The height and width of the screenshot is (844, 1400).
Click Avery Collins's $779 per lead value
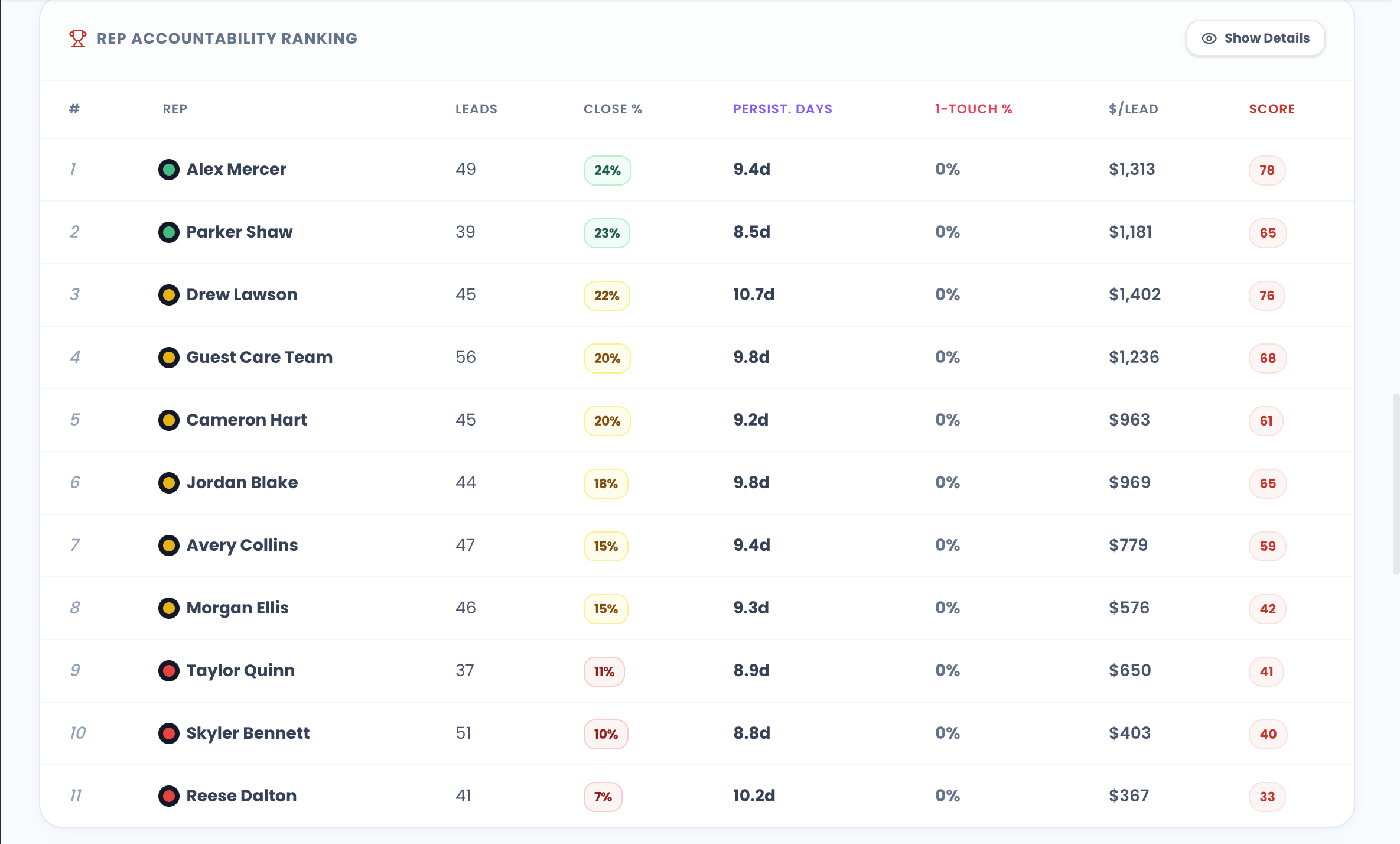(x=1128, y=546)
